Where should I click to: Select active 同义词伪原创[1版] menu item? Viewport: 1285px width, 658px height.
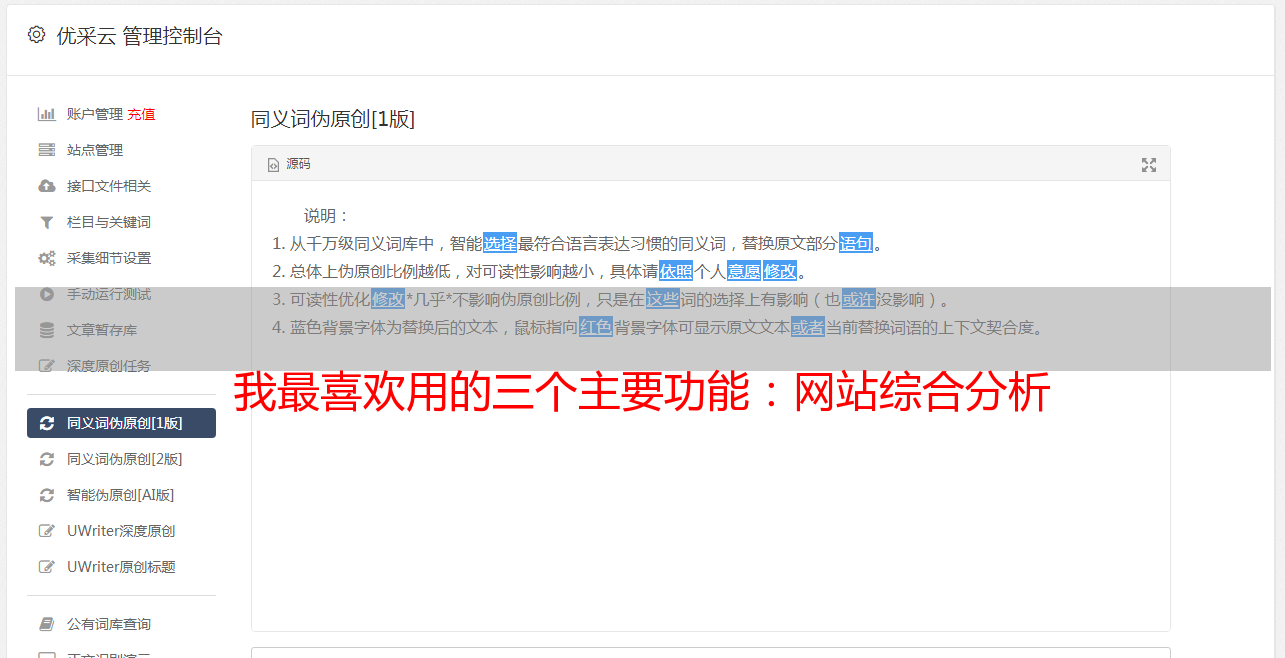tap(121, 423)
